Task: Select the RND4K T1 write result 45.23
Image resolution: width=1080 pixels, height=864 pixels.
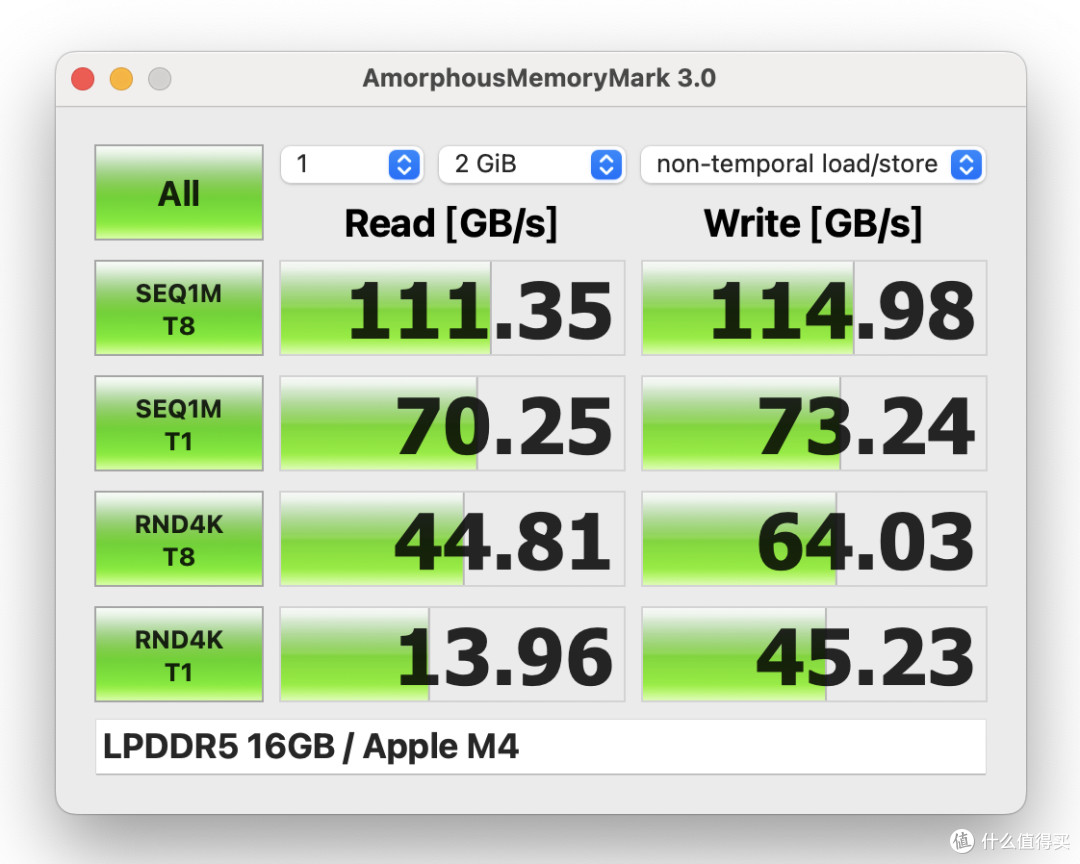Action: pyautogui.click(x=814, y=655)
